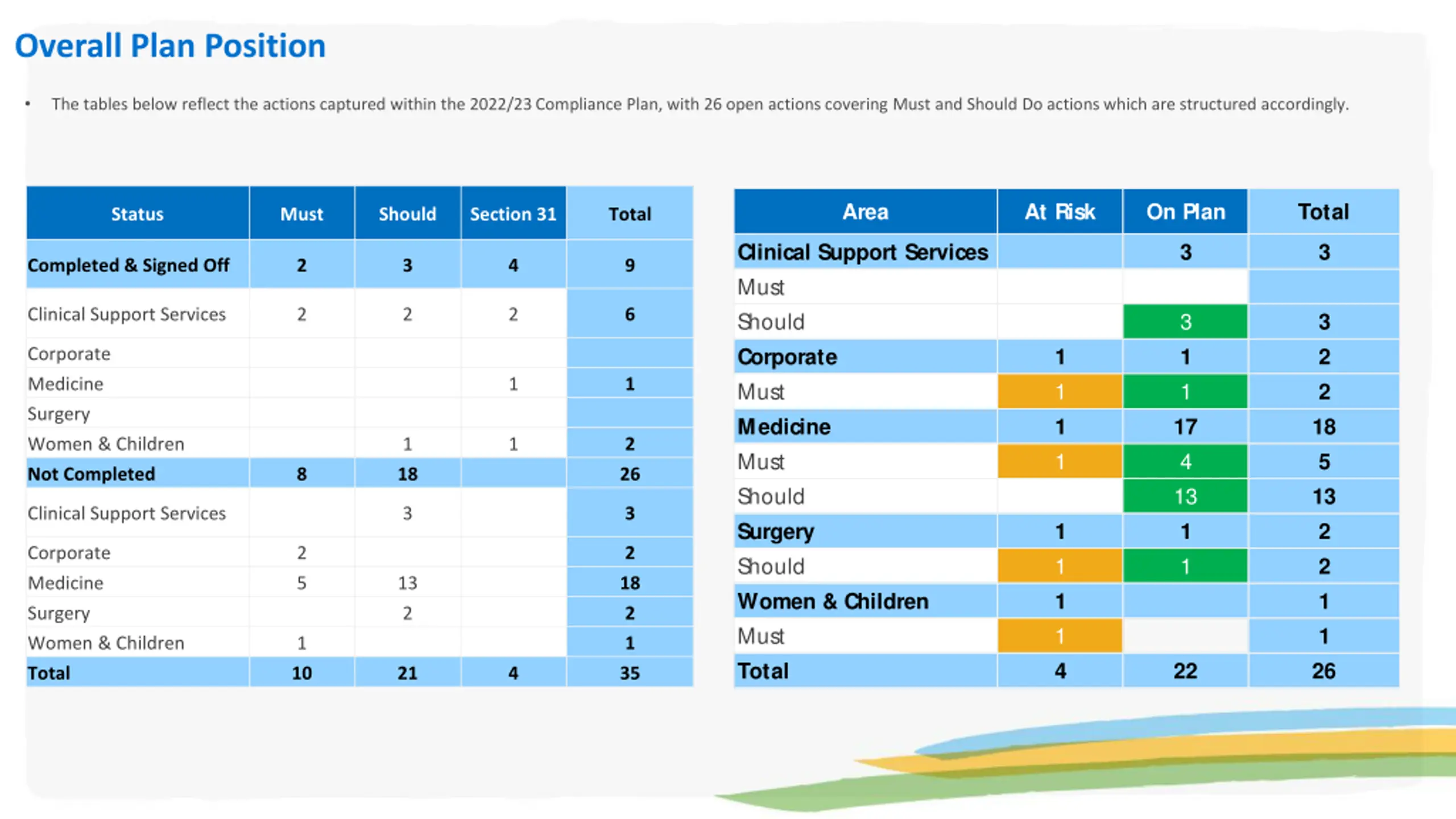Select the grand total 35 cell

(630, 673)
